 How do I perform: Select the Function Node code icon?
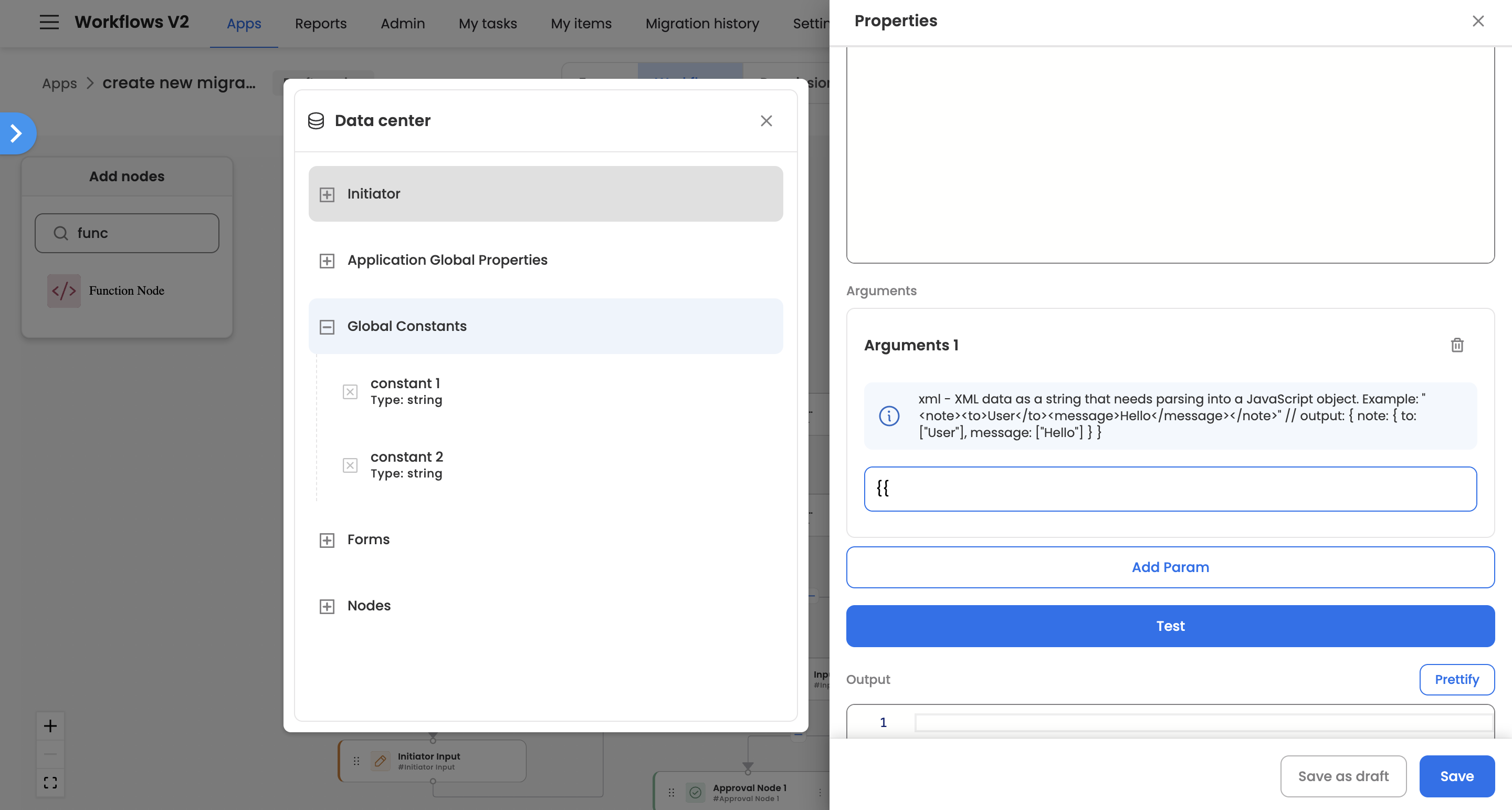(x=64, y=291)
